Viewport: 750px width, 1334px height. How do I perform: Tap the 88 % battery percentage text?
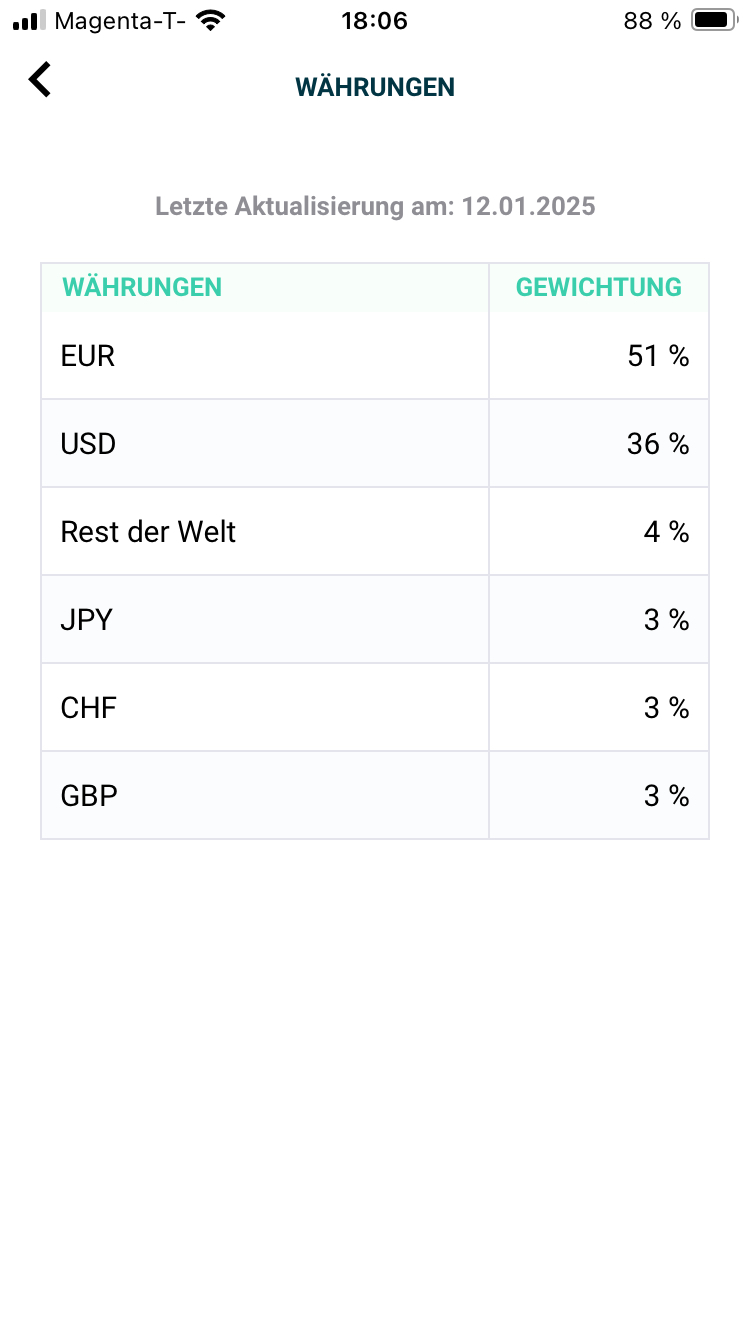652,21
